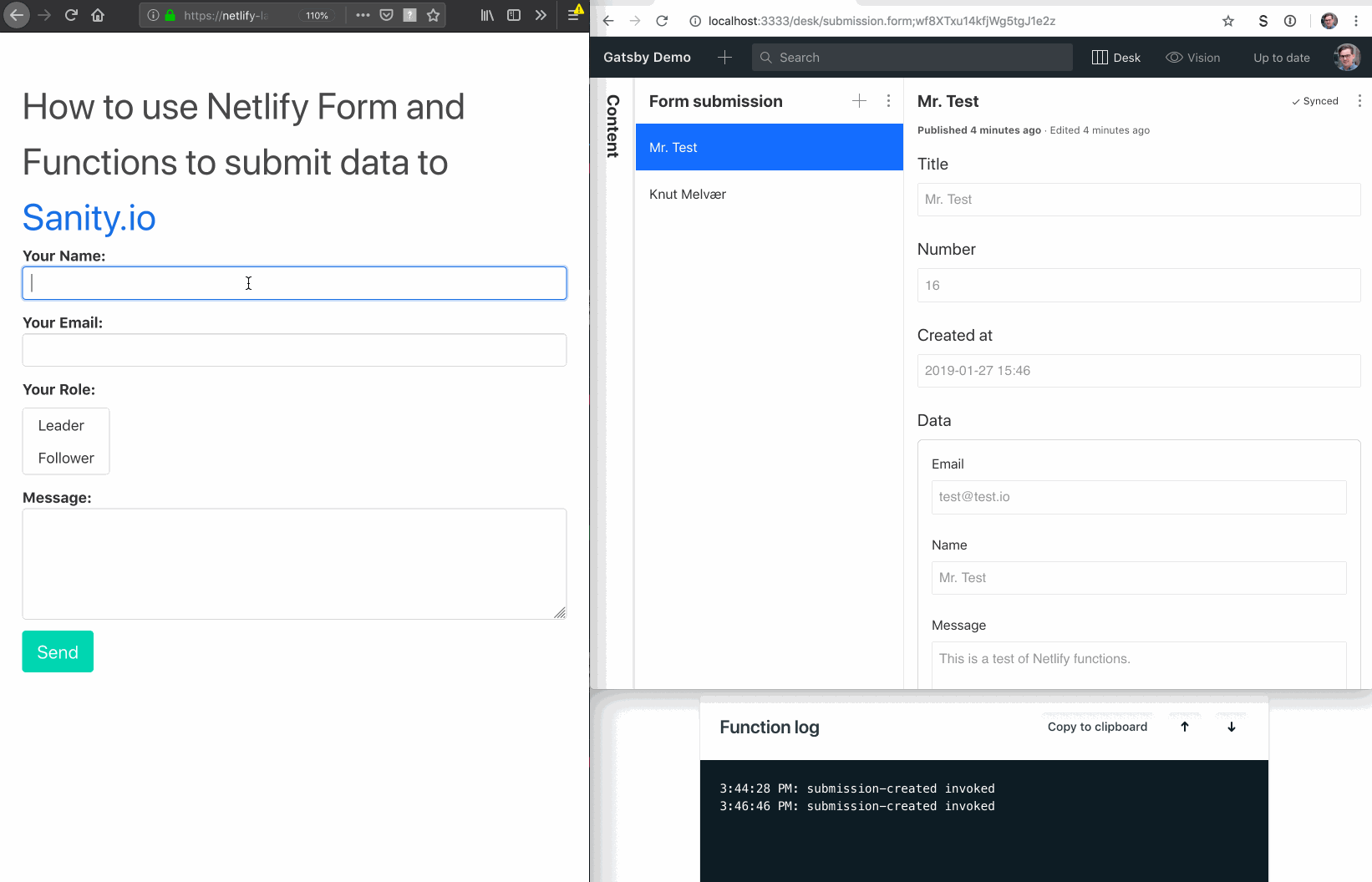Click the Synced status indicator

(1315, 101)
